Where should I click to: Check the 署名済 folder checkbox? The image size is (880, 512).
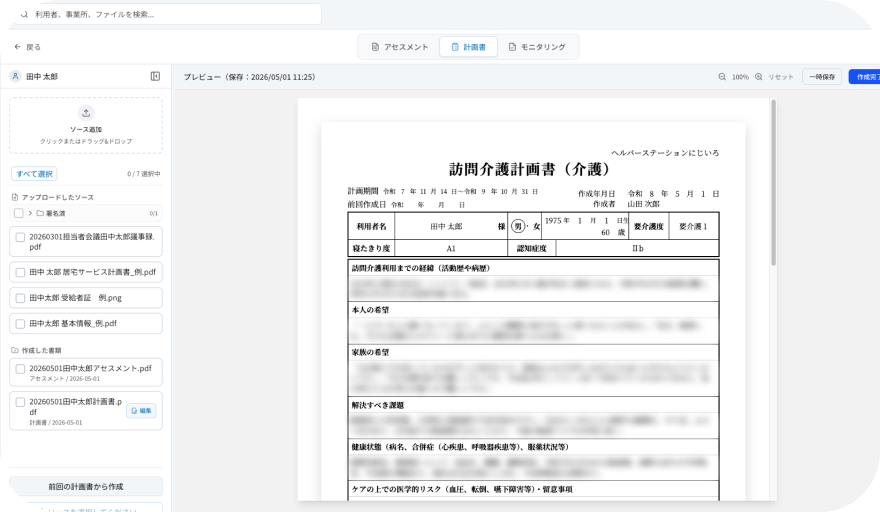[x=19, y=213]
